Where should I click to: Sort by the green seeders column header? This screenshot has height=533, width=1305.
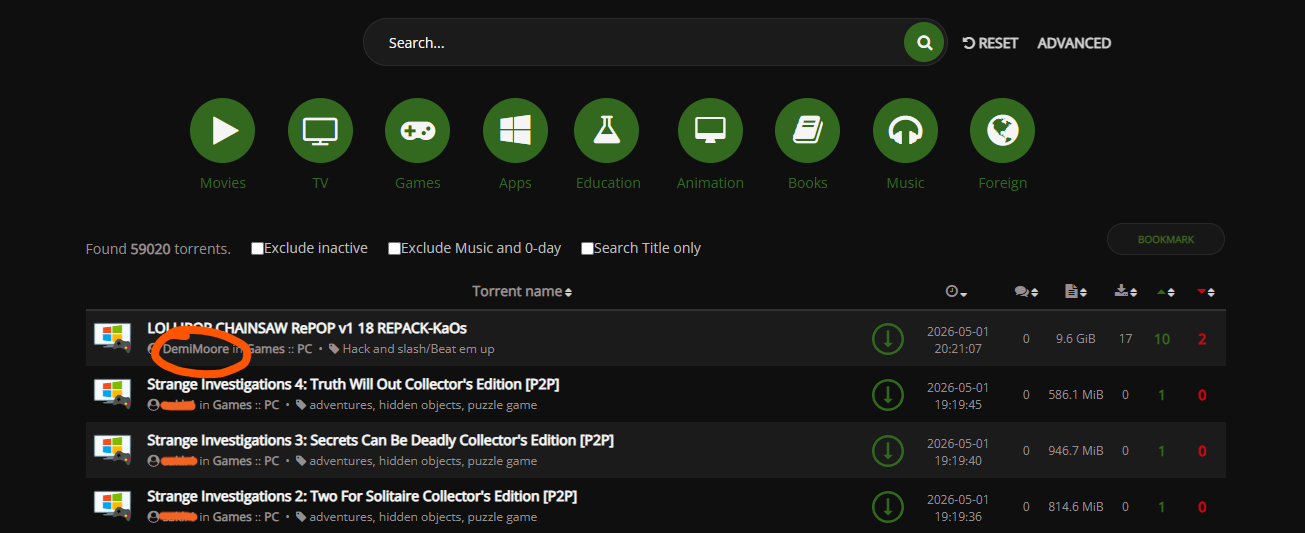click(x=1166, y=292)
